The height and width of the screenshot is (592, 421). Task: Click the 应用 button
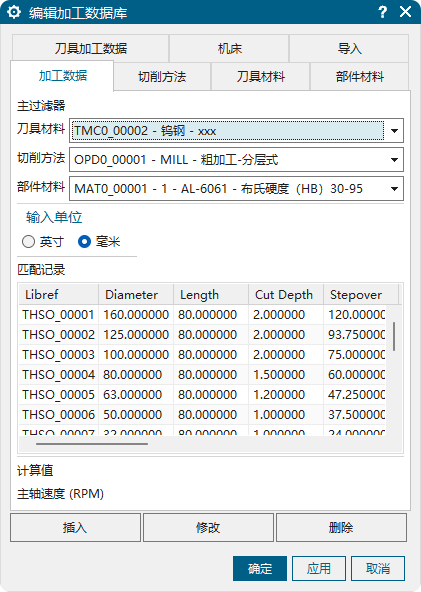(x=319, y=568)
